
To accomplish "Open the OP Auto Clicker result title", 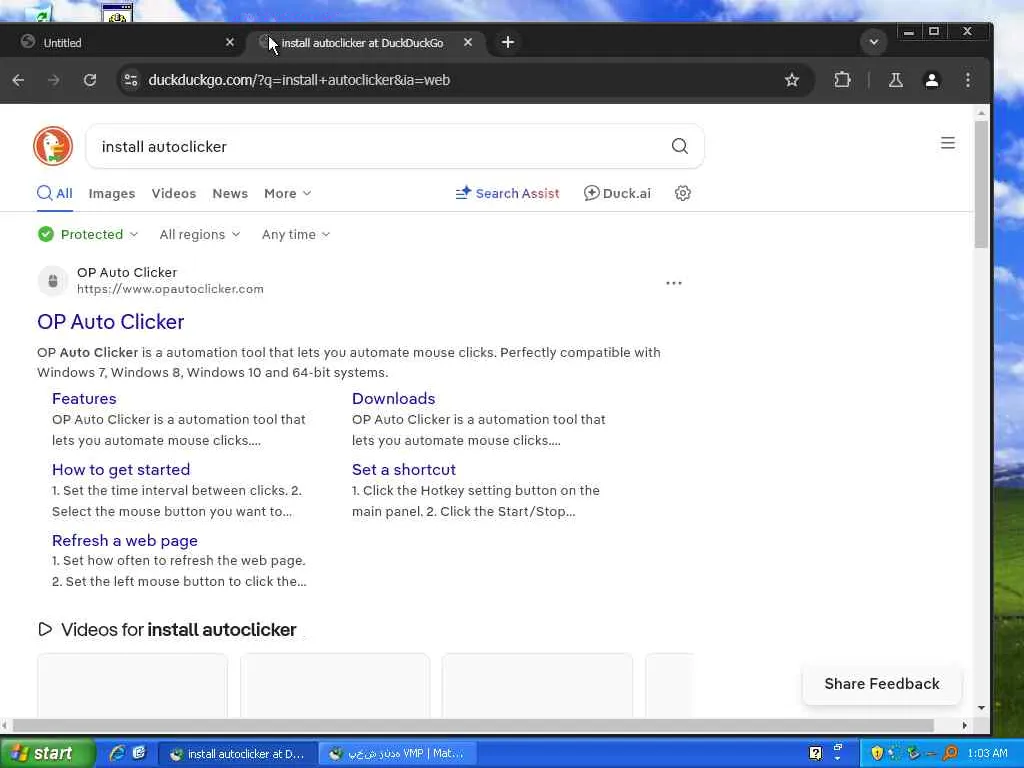I will (x=110, y=321).
